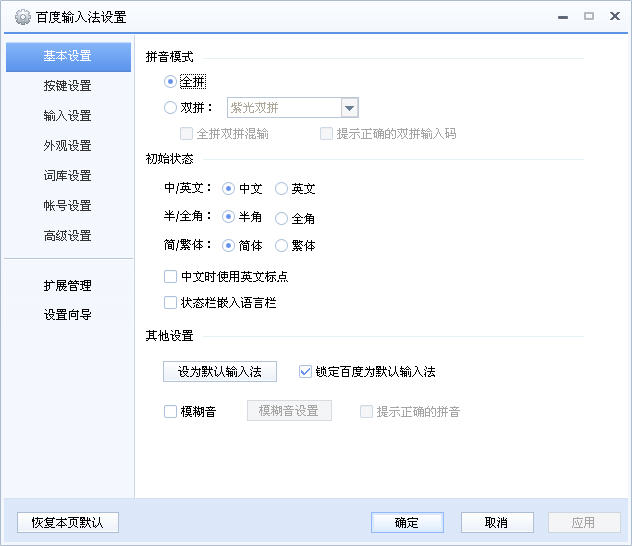Go to 外观设置 section
632x546 pixels.
pyautogui.click(x=67, y=146)
